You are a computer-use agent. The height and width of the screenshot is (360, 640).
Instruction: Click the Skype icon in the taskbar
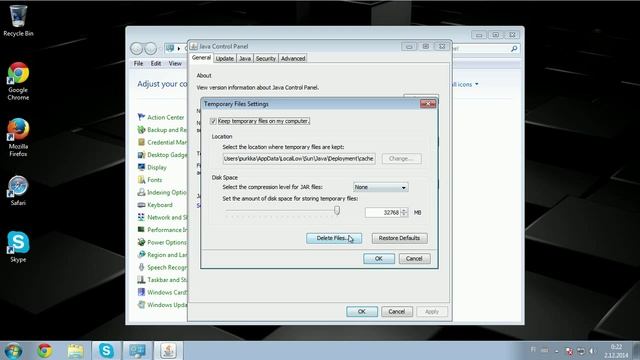click(x=106, y=351)
